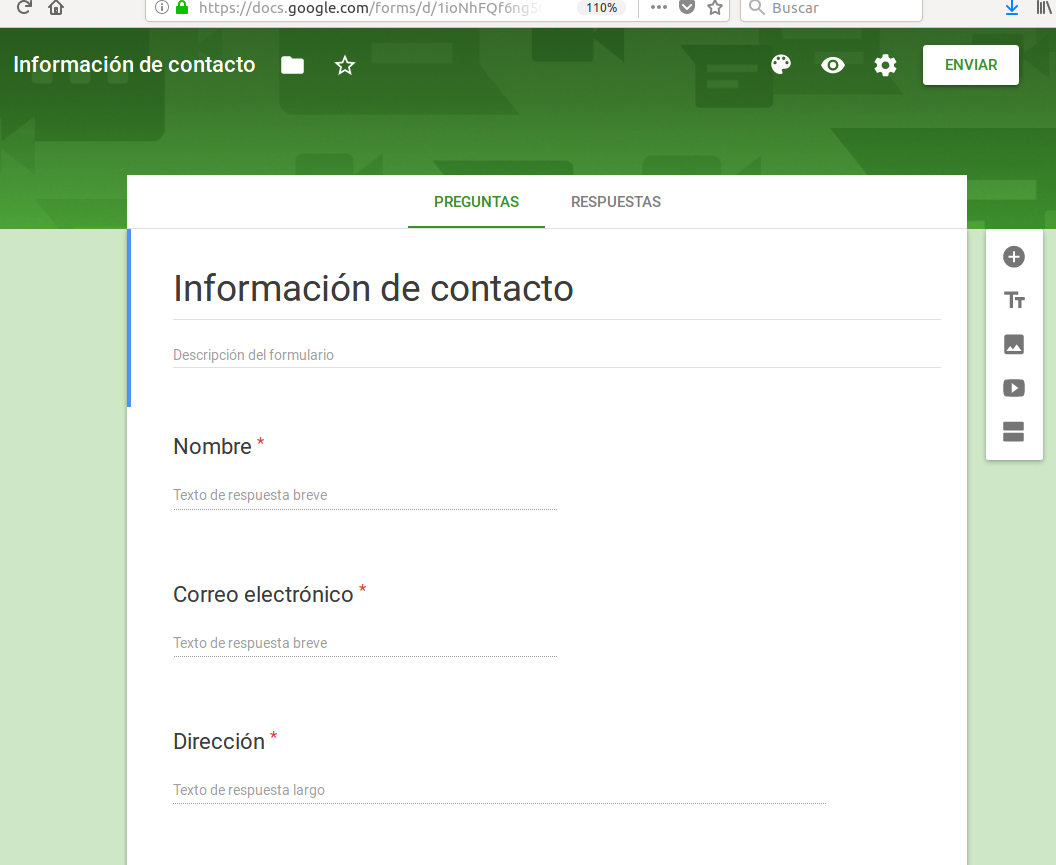Select the Nombre question
This screenshot has width=1056, height=865.
(x=212, y=447)
